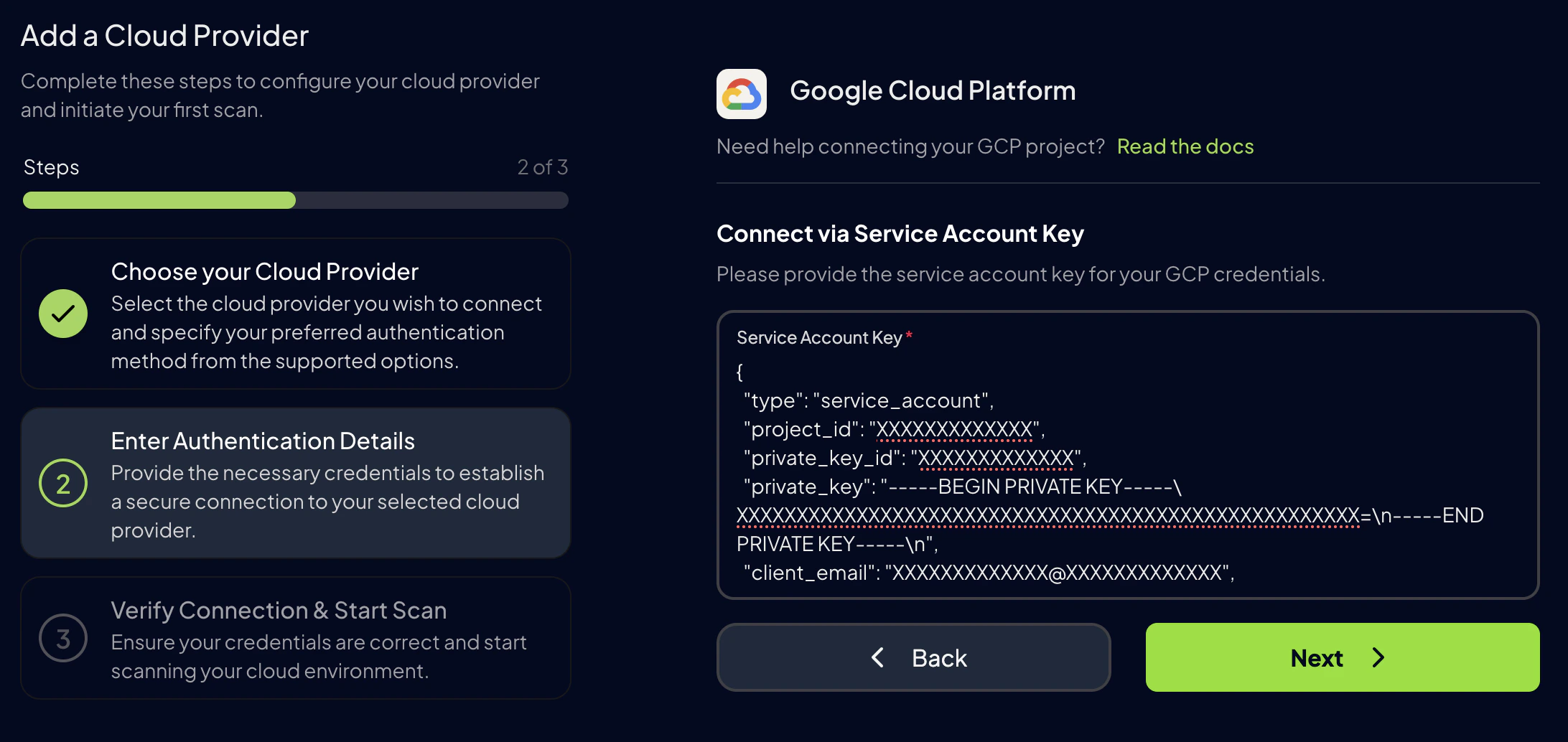Click the Google Cloud Platform logo icon
Image resolution: width=1568 pixels, height=742 pixels.
click(x=741, y=93)
